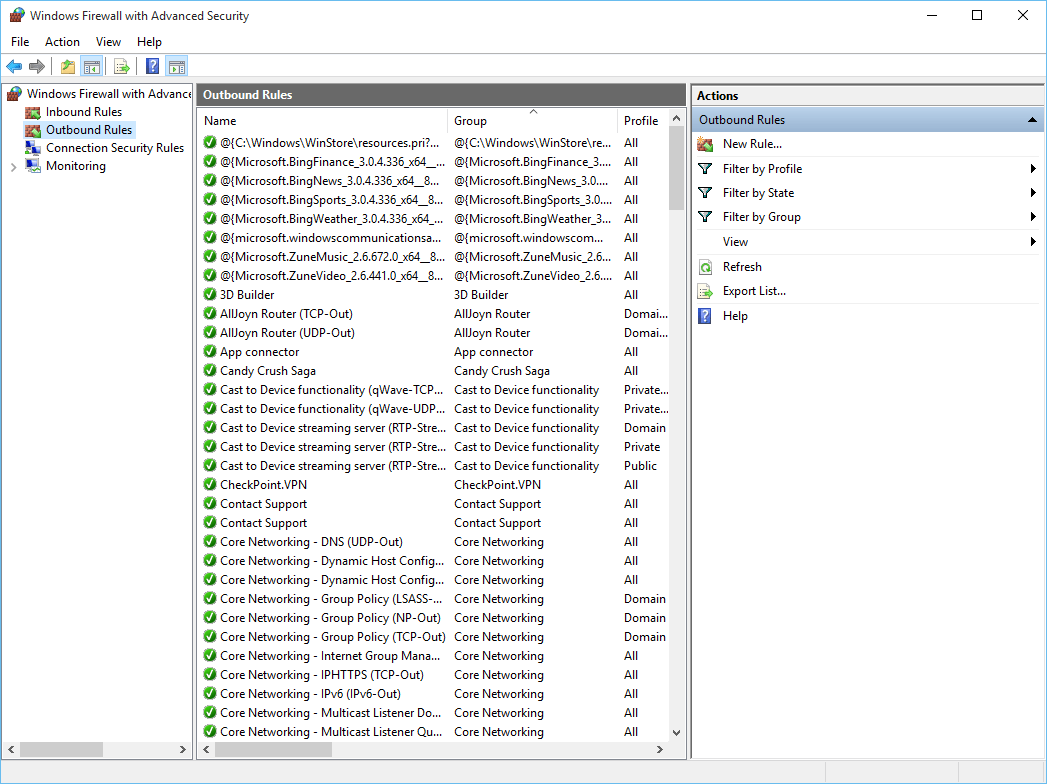Select the Candy Crush Saga rule
The width and height of the screenshot is (1047, 784).
tap(268, 371)
